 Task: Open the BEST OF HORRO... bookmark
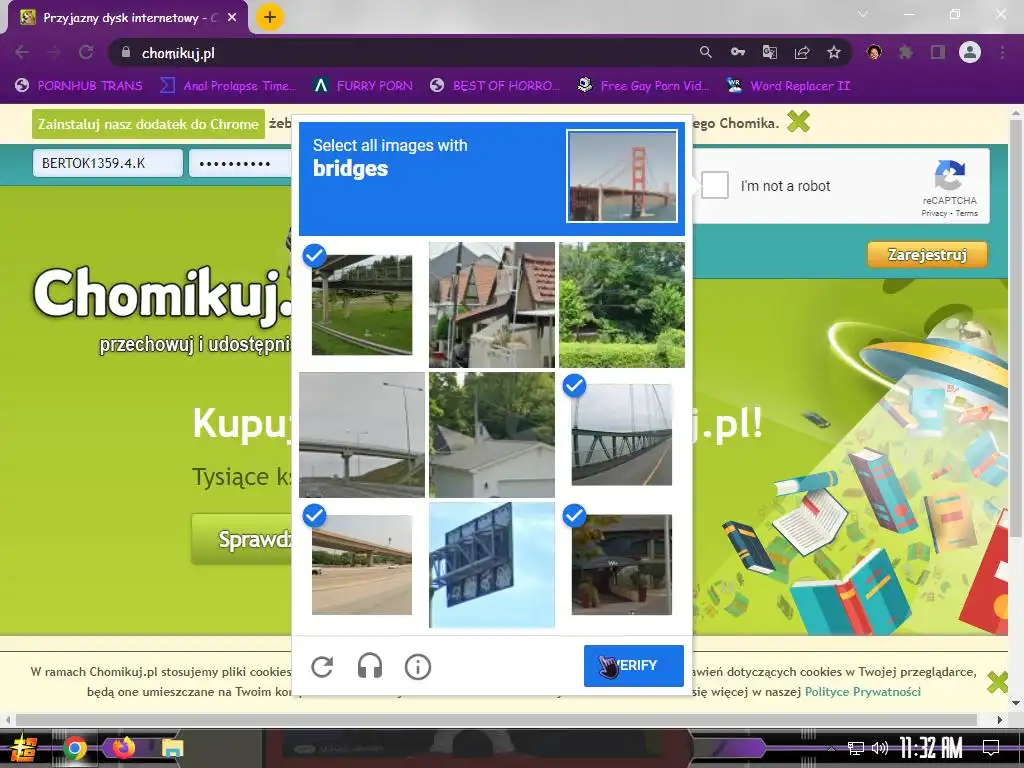tap(495, 86)
